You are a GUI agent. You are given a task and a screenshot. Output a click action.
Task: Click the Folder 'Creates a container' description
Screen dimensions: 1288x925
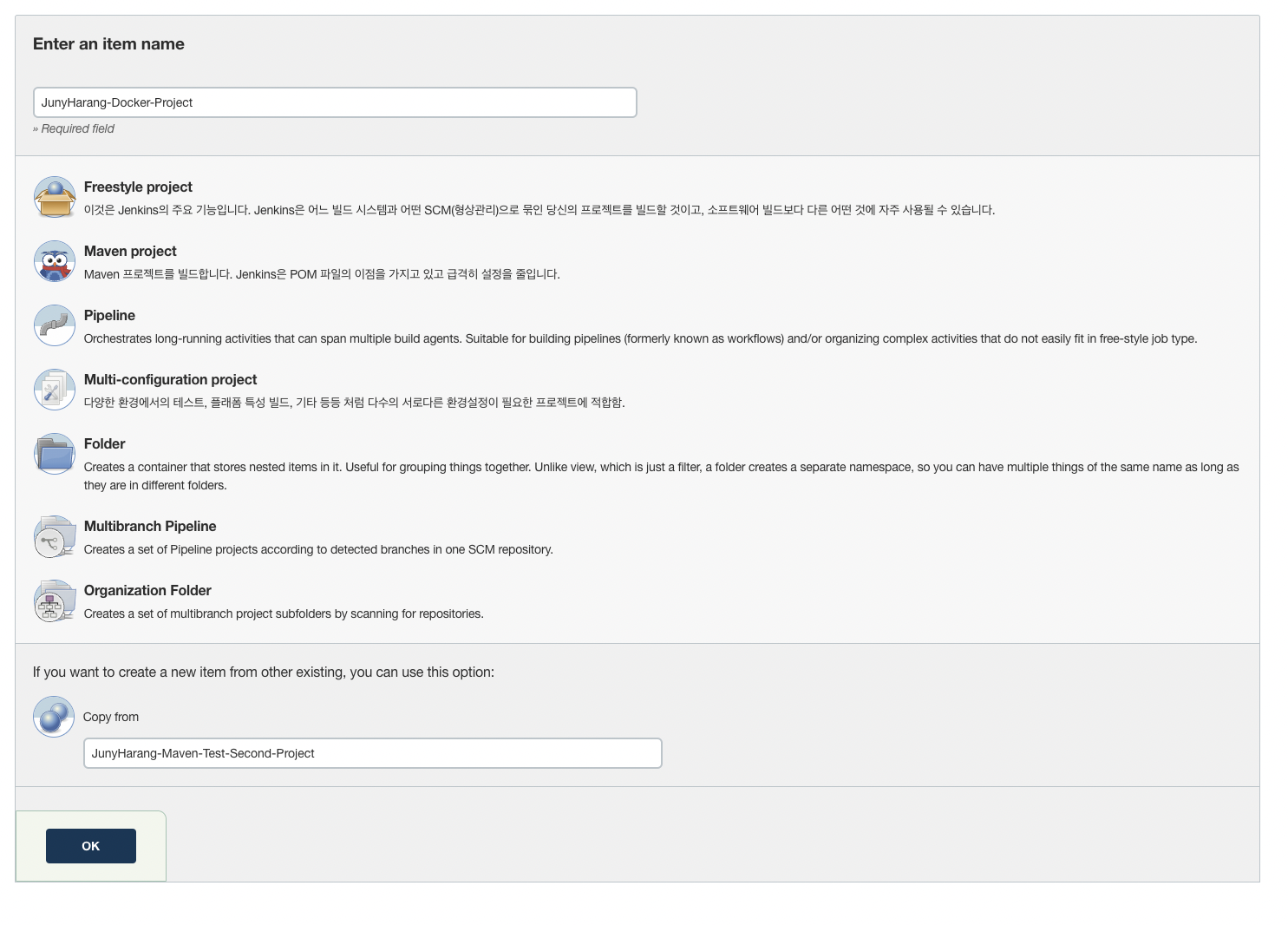click(661, 476)
